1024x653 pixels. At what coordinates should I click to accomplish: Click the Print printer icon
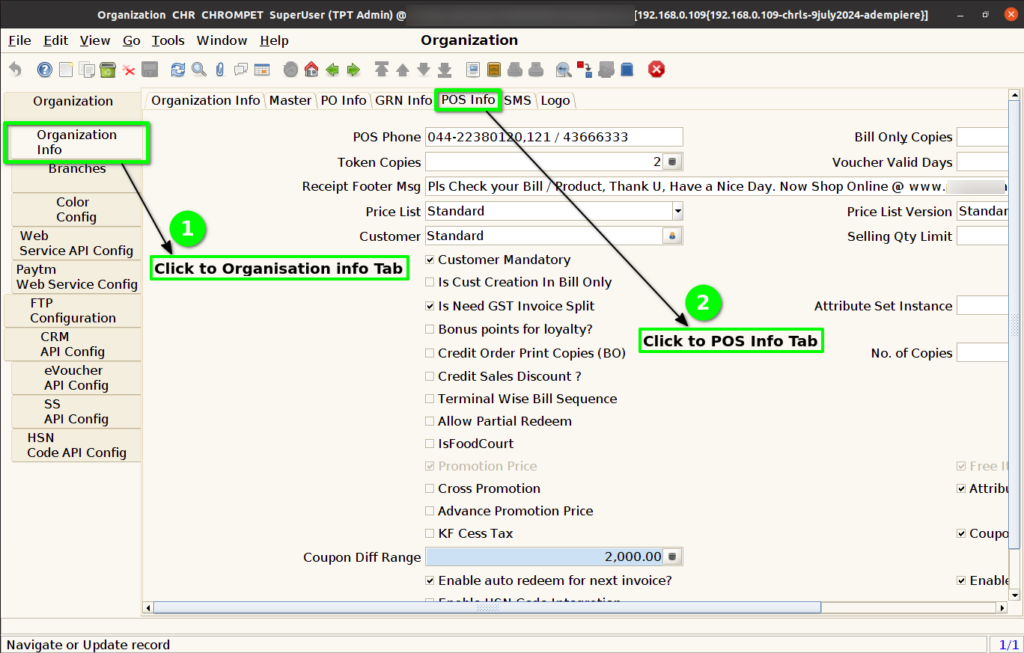tap(536, 69)
